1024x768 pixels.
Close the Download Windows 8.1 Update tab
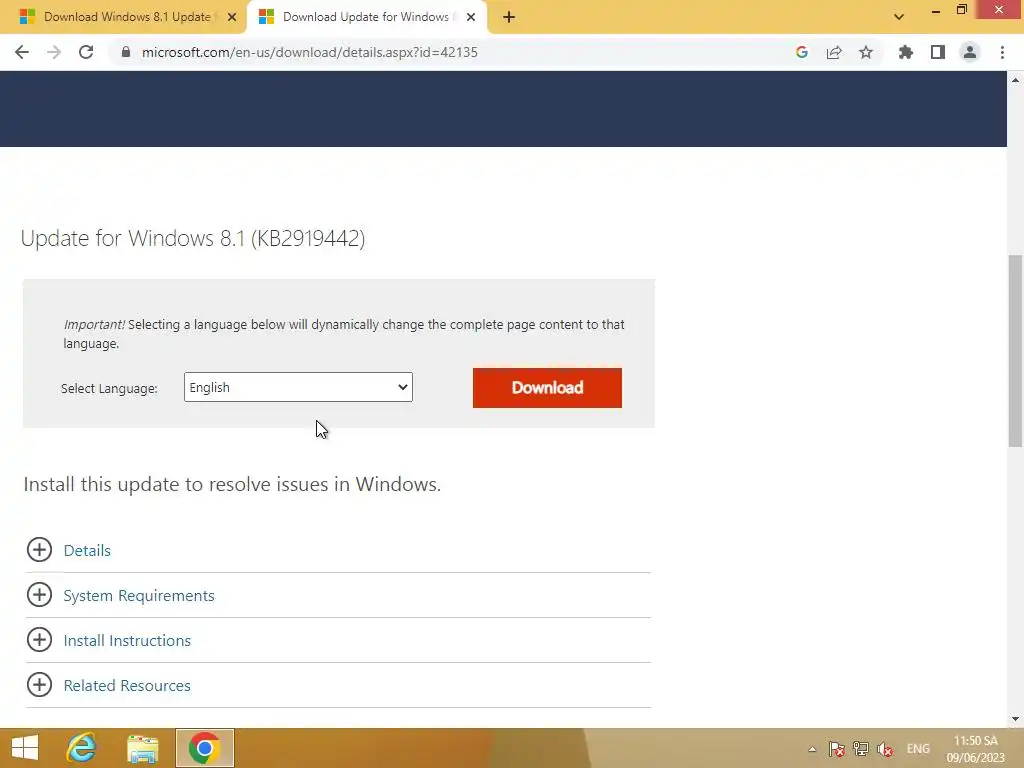[232, 17]
